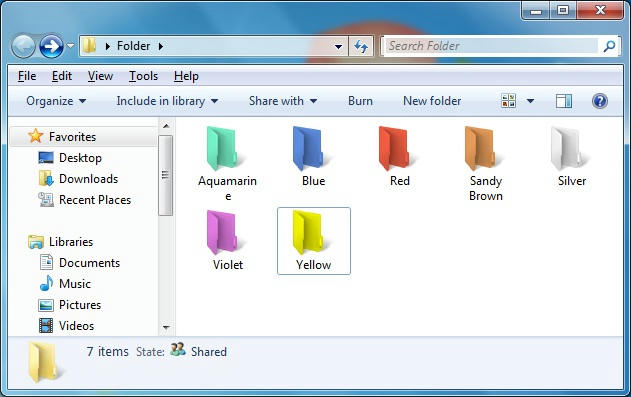The height and width of the screenshot is (397, 631).
Task: Click the Burn button
Action: pos(360,101)
